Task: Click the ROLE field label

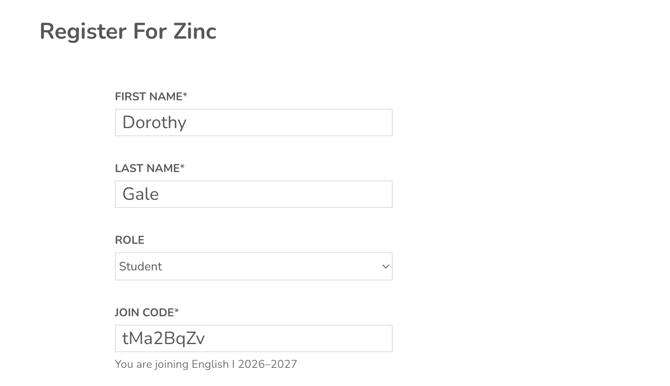Action: pyautogui.click(x=129, y=240)
